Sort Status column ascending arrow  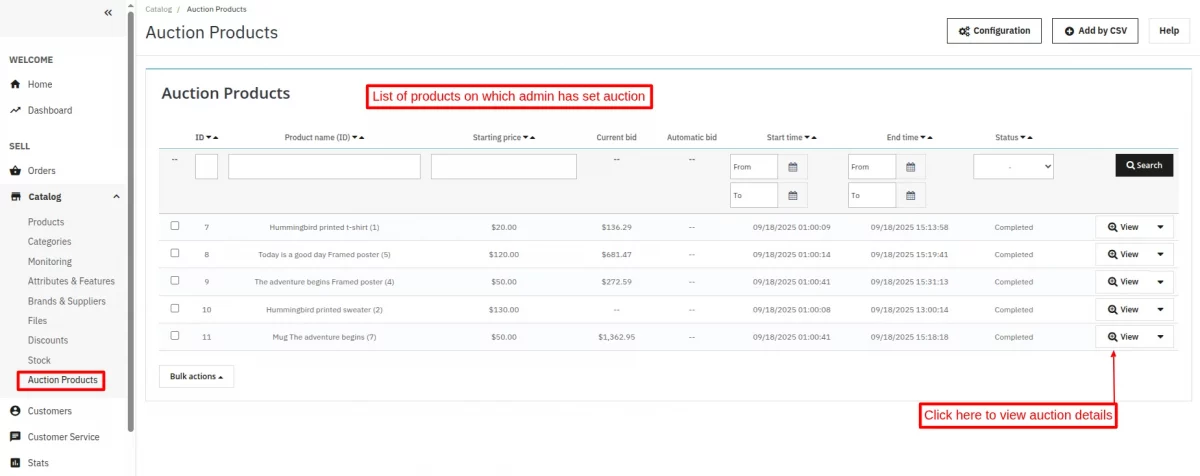pos(1030,137)
